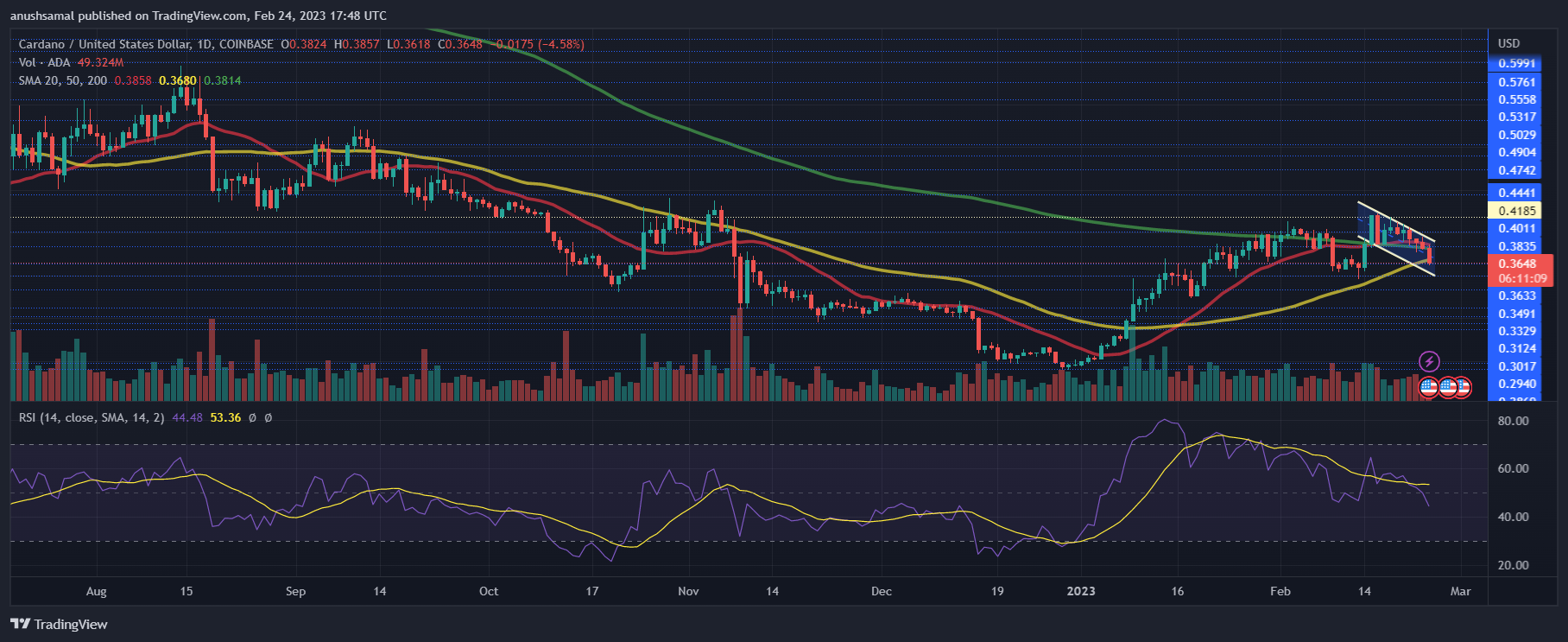1568x642 pixels.
Task: Click the volume value 49.324M
Action: tap(100, 62)
